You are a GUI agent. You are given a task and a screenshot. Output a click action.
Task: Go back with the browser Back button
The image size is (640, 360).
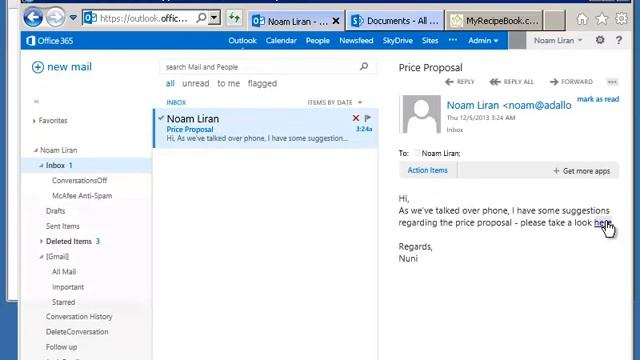click(33, 18)
